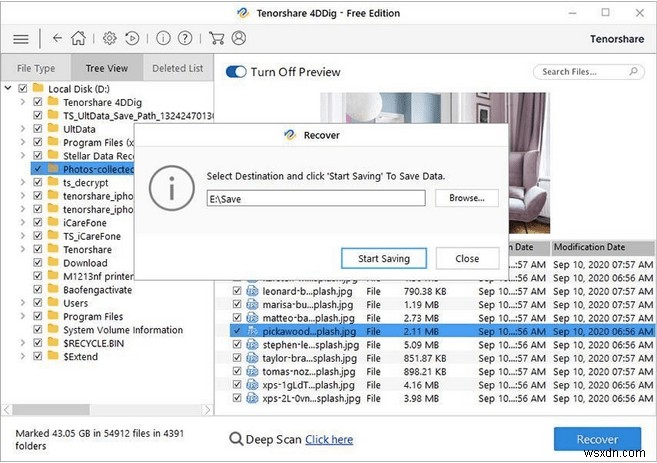Click tree panel scroll right arrow
The image size is (657, 463).
pyautogui.click(x=207, y=409)
